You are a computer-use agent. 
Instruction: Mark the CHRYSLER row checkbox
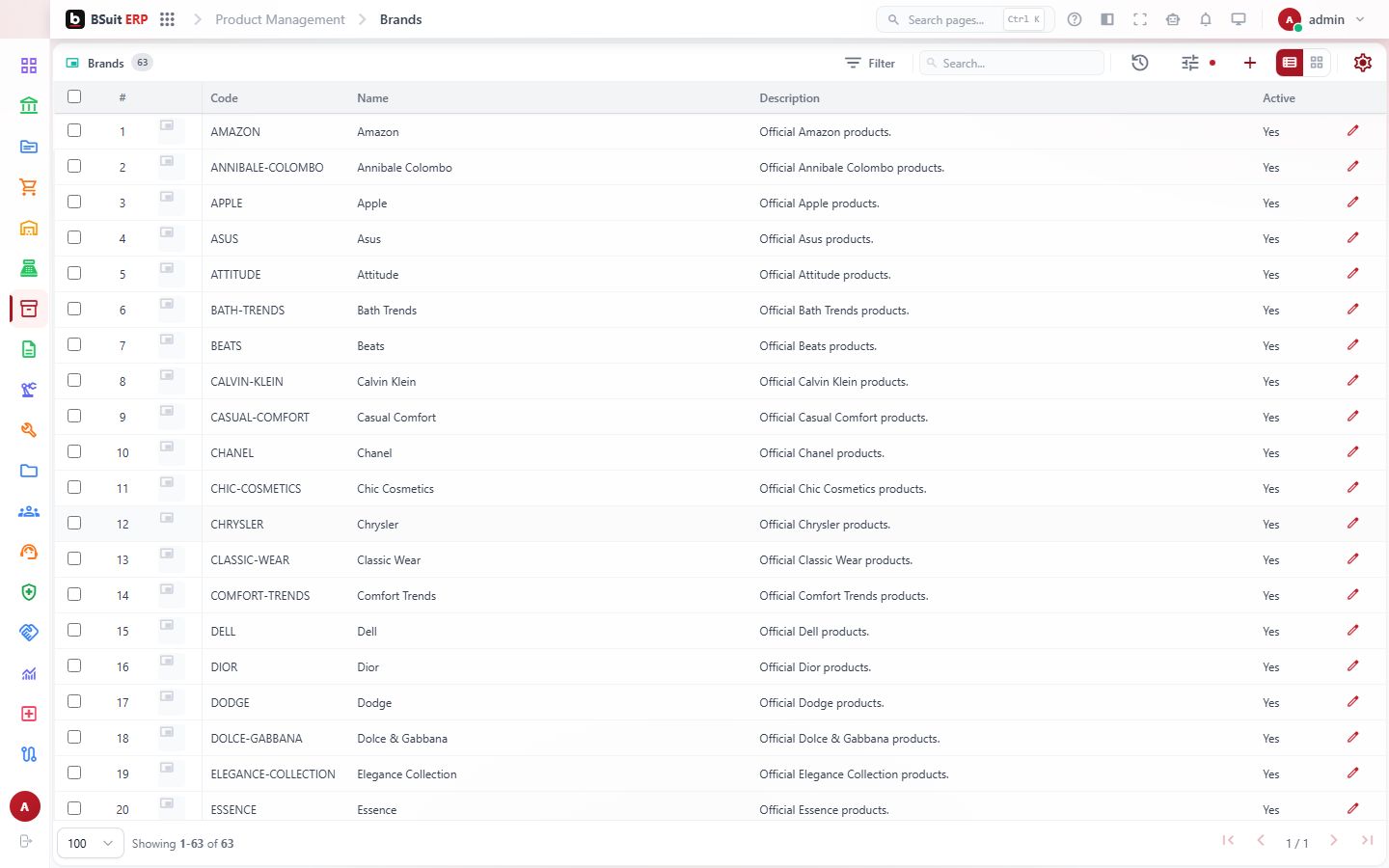coord(74,523)
